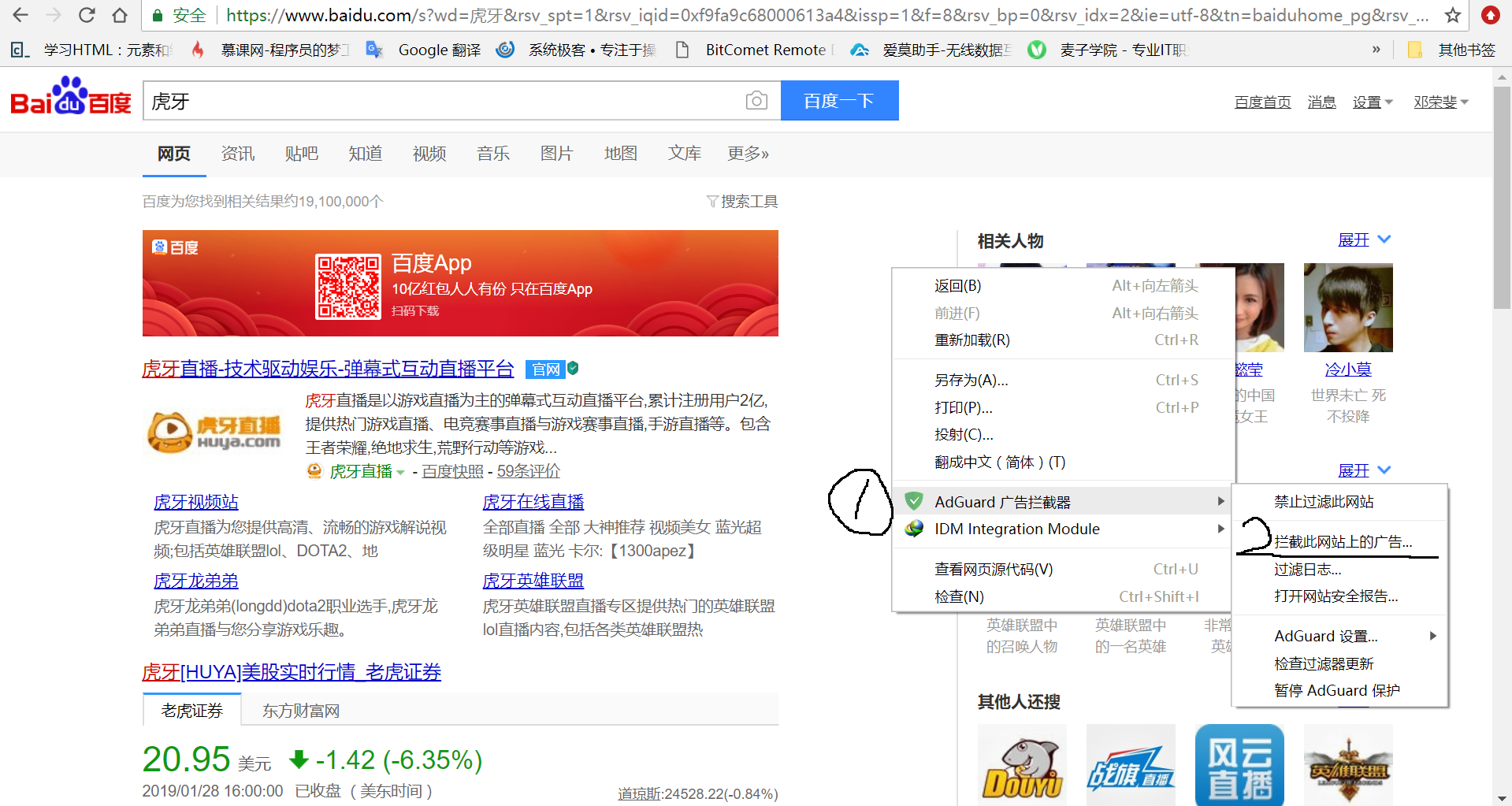
Task: Open the 虎牙英雄联盟 sublink
Action: pos(533,581)
